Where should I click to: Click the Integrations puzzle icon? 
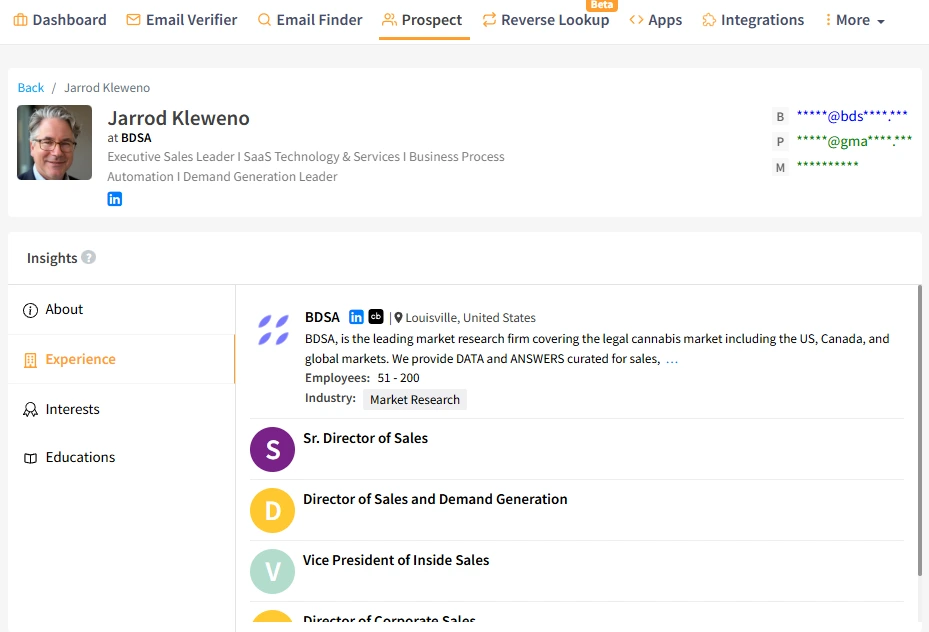(x=709, y=20)
